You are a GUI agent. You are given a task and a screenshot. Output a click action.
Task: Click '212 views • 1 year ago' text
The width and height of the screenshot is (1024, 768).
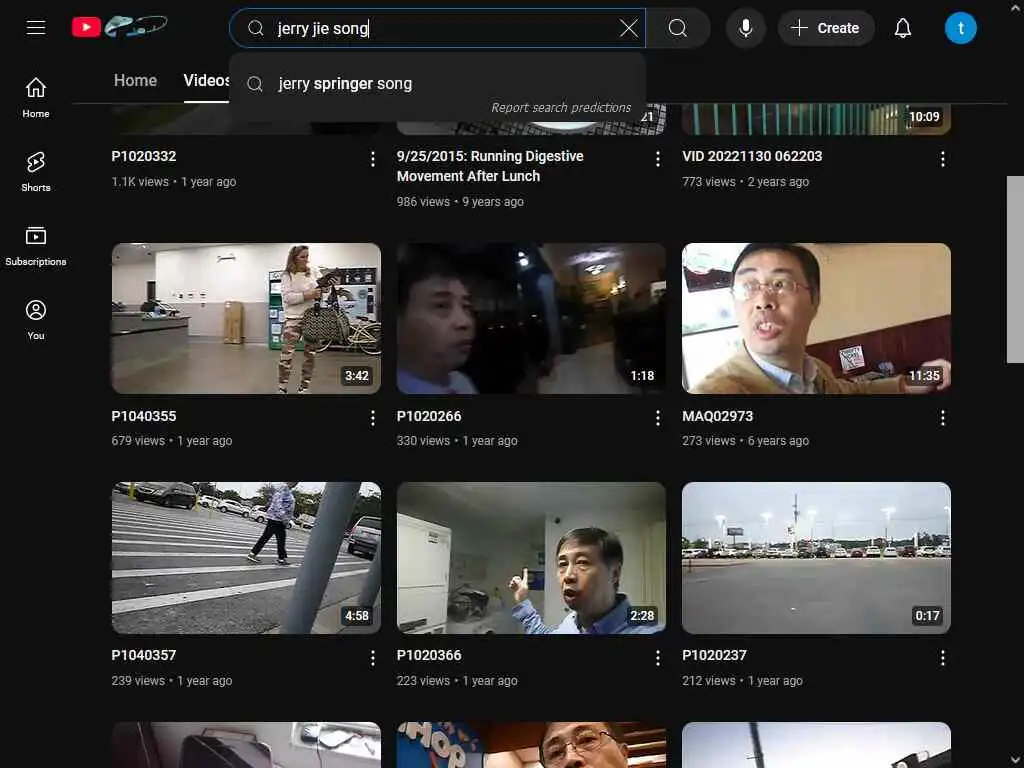click(x=742, y=680)
